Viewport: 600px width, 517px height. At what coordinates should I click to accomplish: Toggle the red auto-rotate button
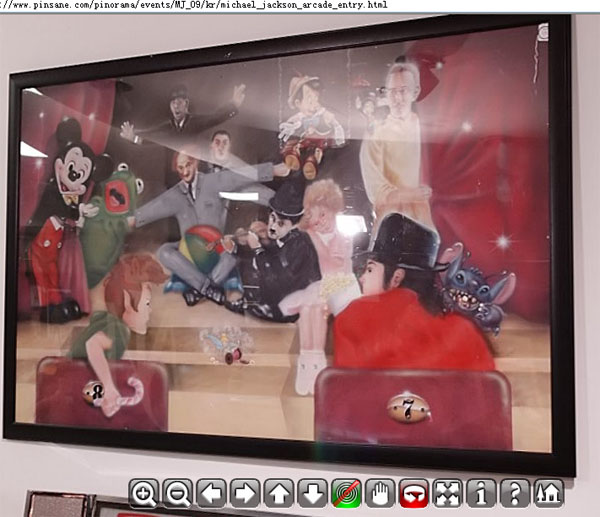pyautogui.click(x=414, y=493)
